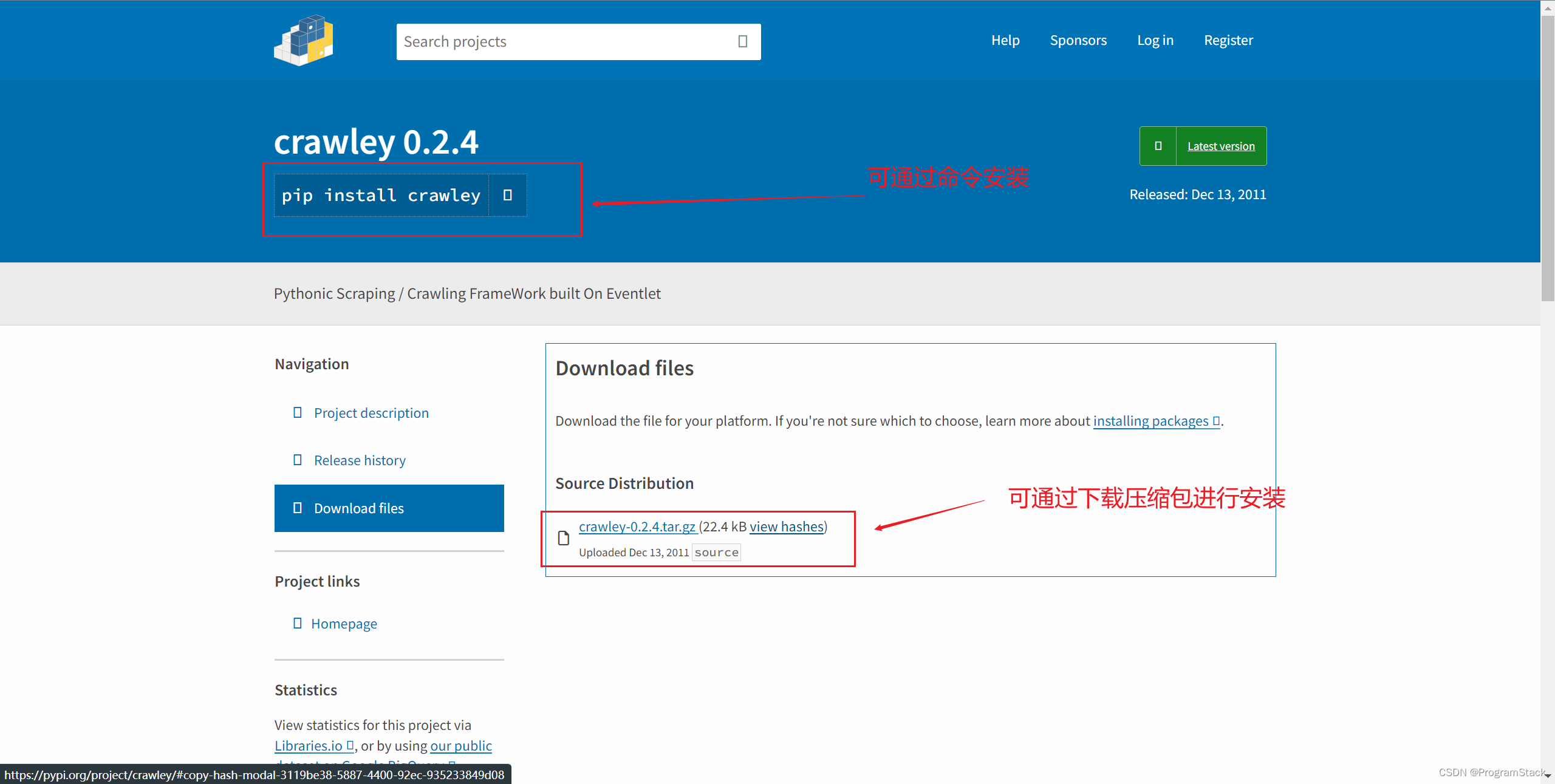Open the Sponsors page
1555x784 pixels.
pos(1078,40)
